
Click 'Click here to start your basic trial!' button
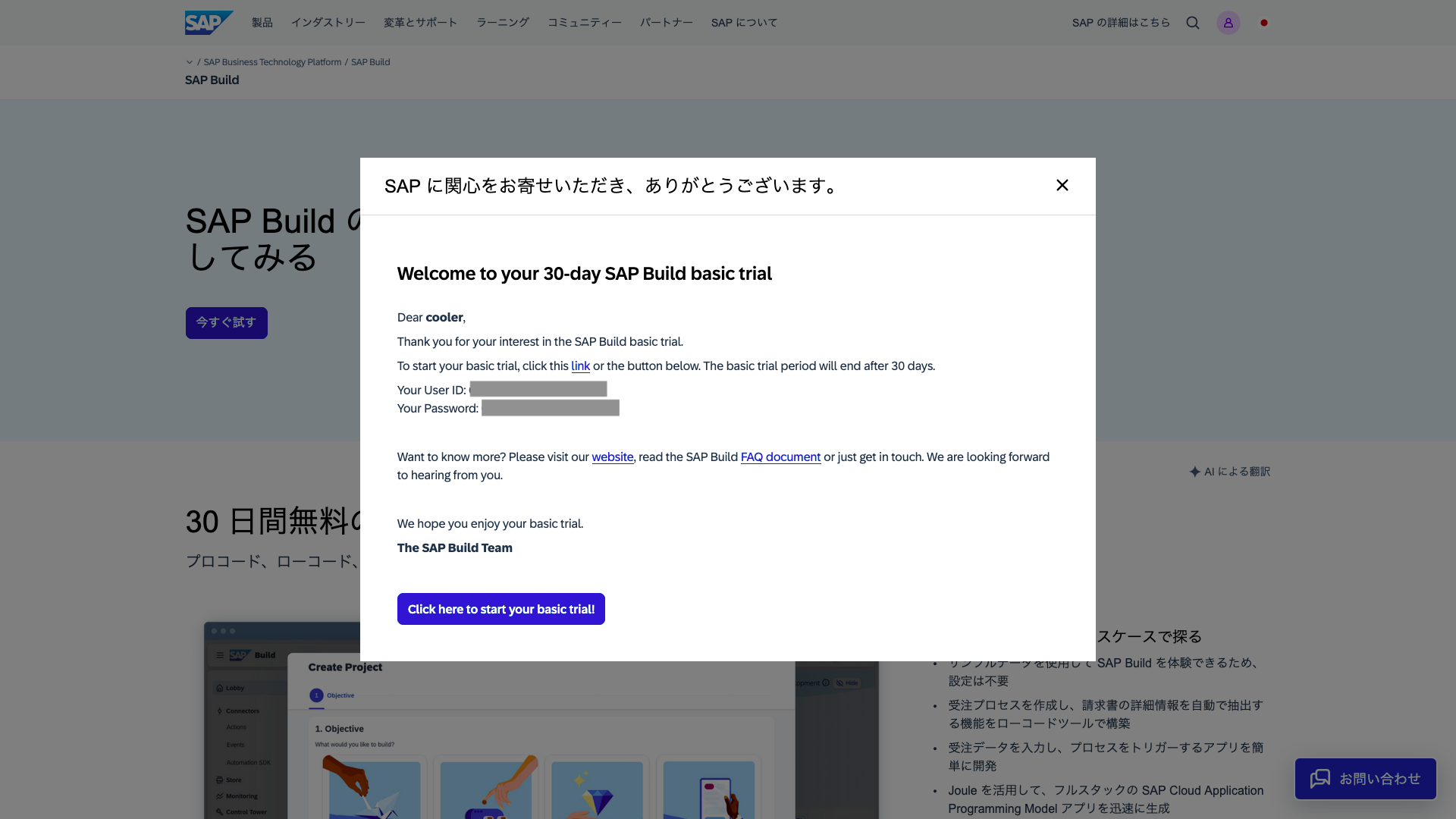[500, 609]
